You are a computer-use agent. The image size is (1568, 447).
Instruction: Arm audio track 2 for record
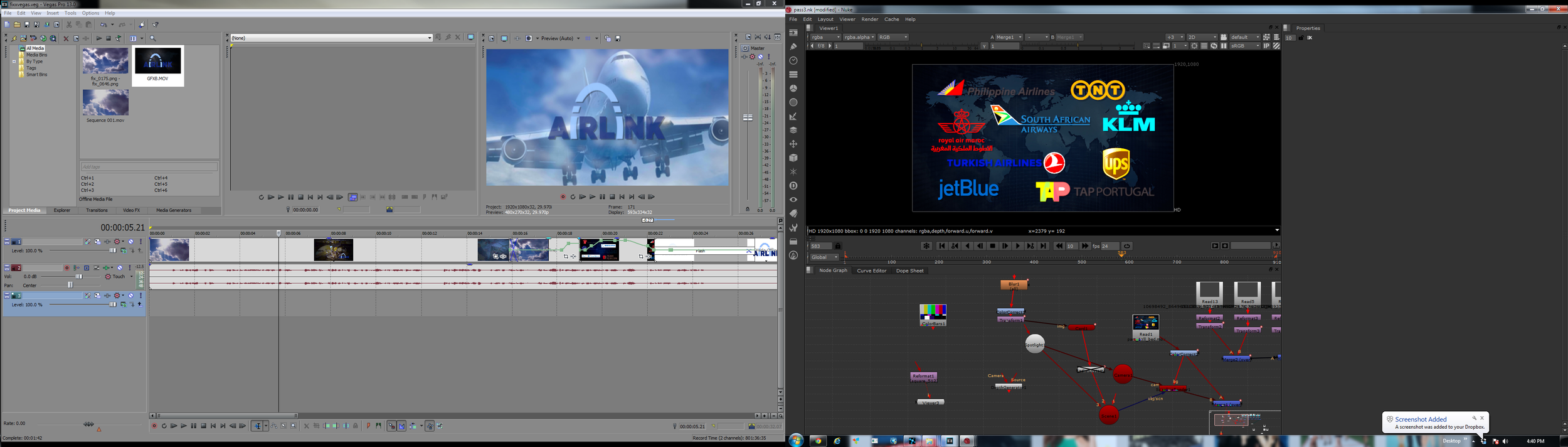[x=67, y=267]
